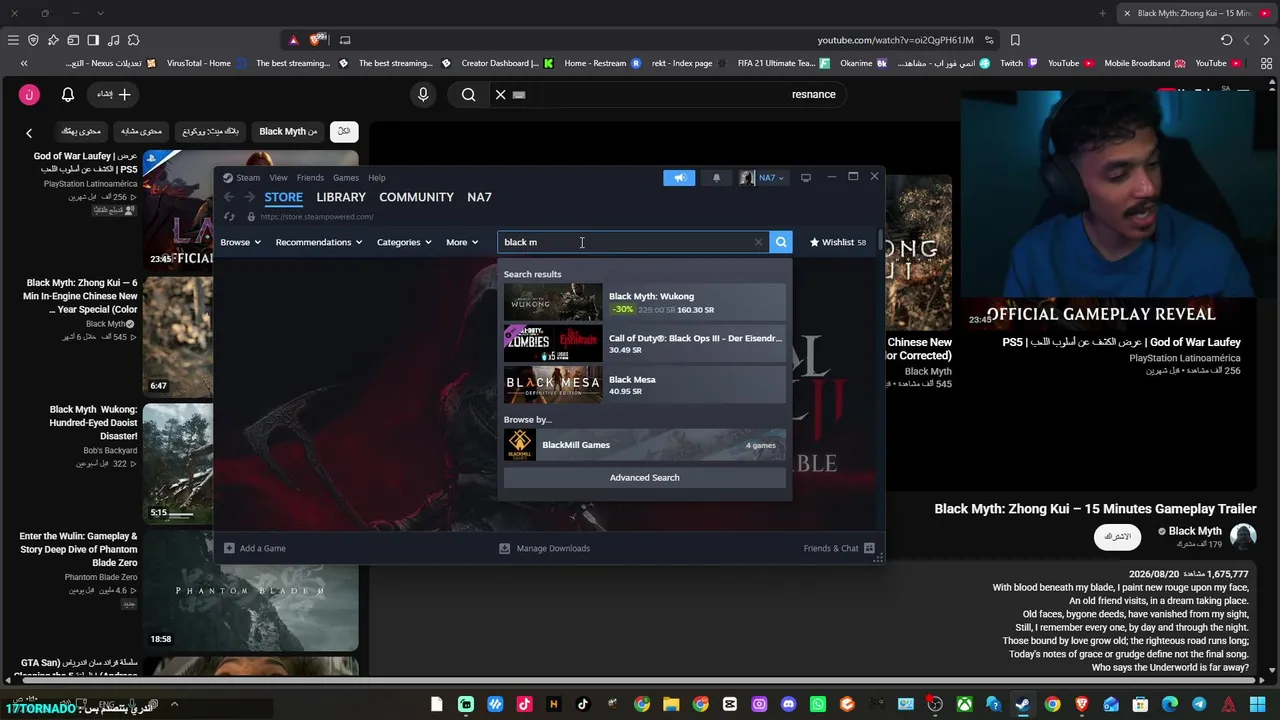The height and width of the screenshot is (720, 1280).
Task: Expand the Recommendations dropdown
Action: click(x=319, y=242)
